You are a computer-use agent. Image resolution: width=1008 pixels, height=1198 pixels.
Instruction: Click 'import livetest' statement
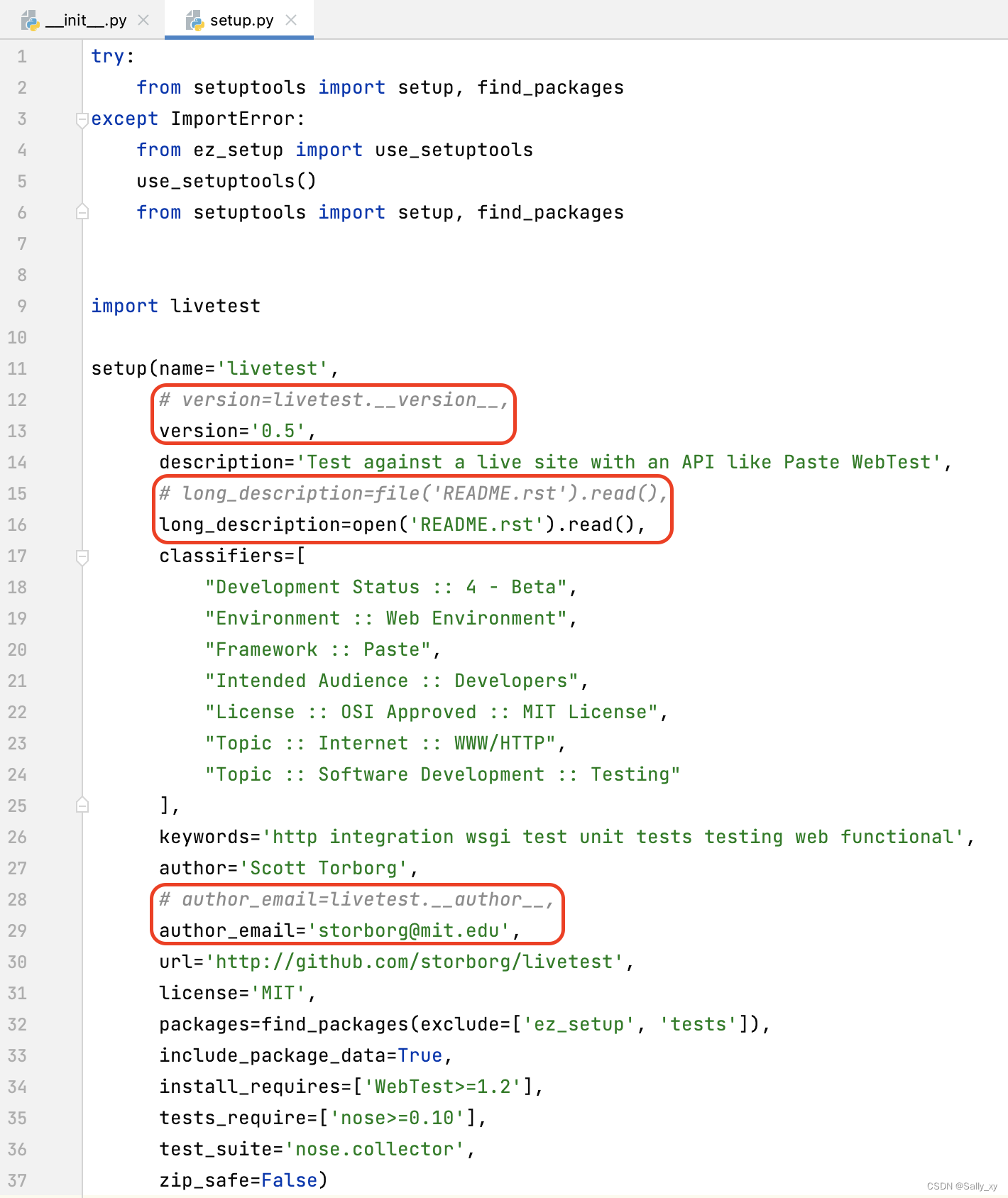click(176, 306)
